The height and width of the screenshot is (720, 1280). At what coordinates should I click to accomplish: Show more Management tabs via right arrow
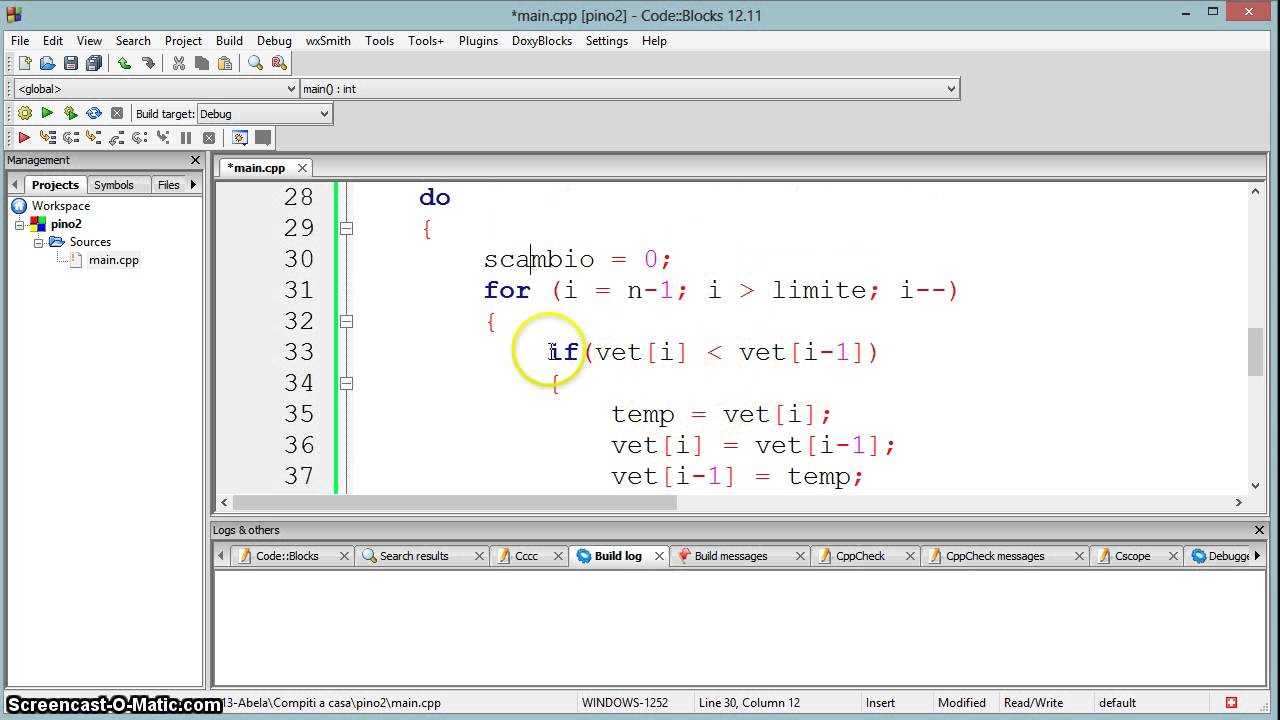pyautogui.click(x=193, y=185)
